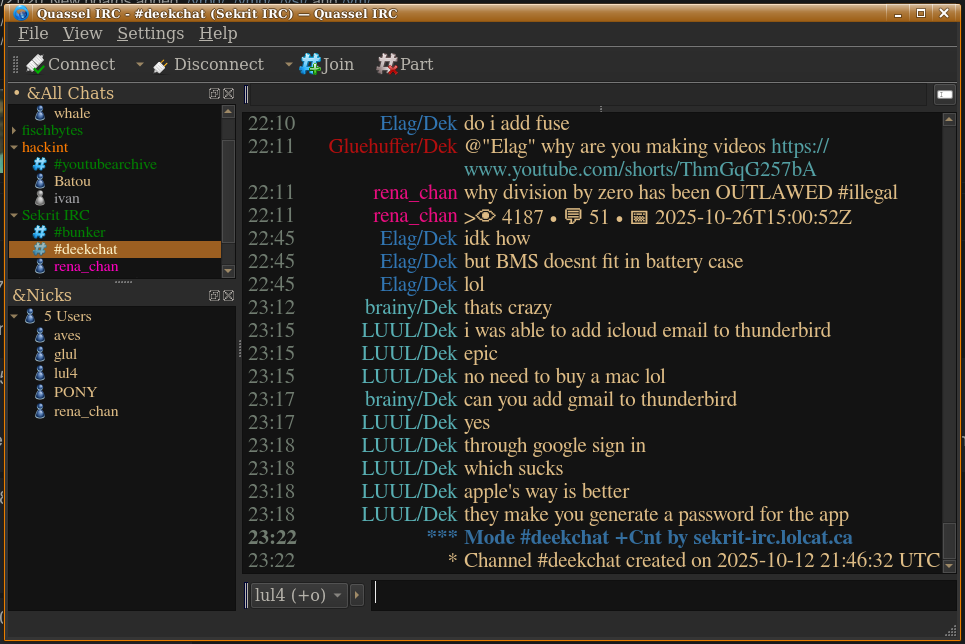965x644 pixels.
Task: Select the #deekchat channel row
Action: tap(115, 249)
